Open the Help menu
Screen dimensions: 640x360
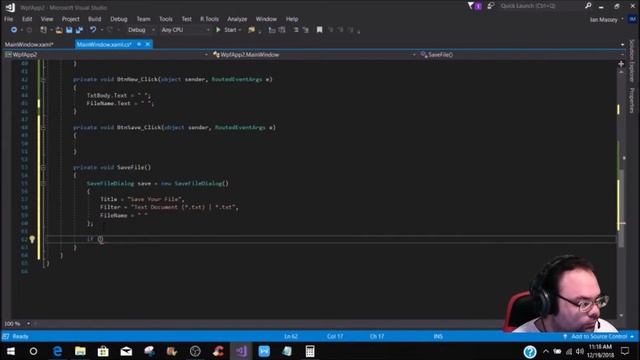point(292,19)
